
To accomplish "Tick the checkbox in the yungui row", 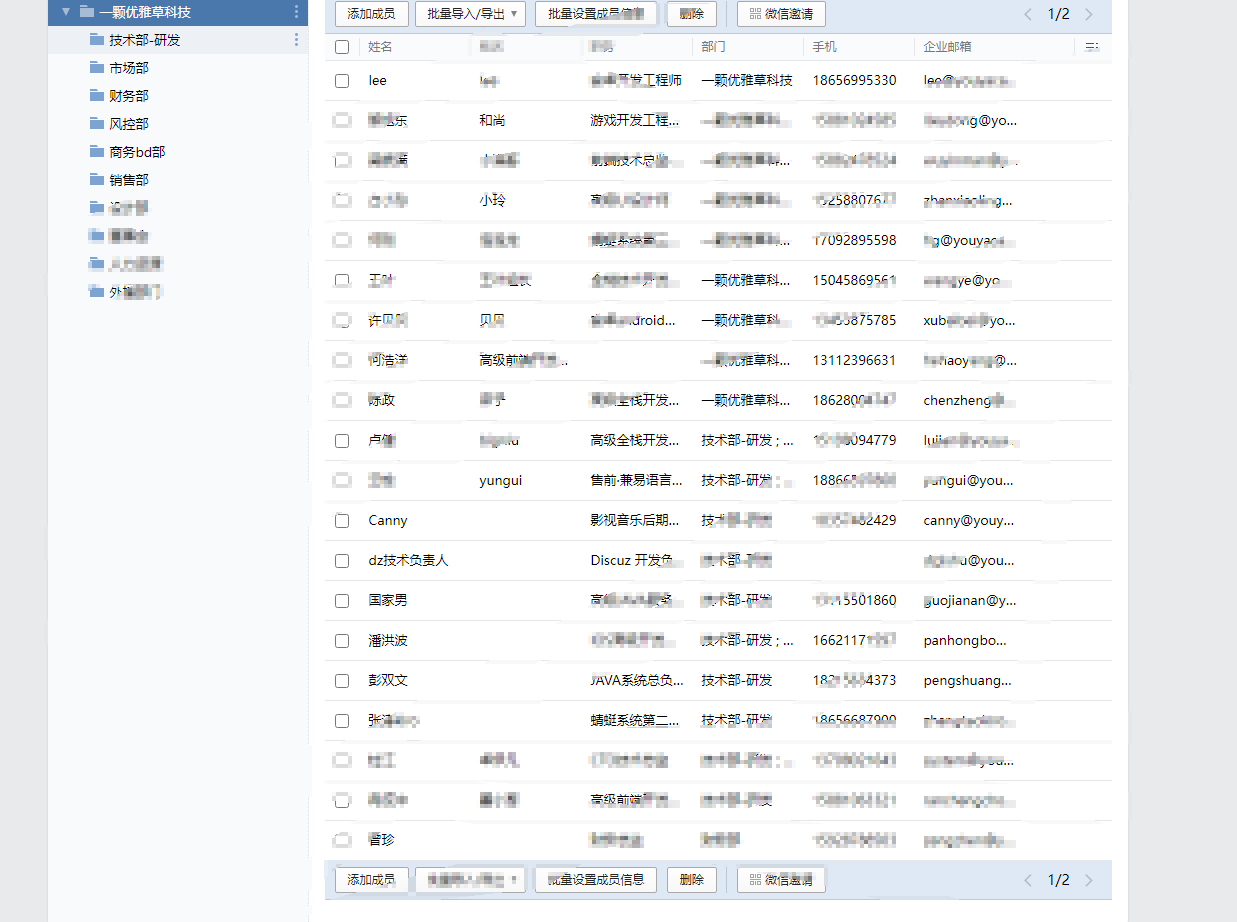I will coord(342,480).
